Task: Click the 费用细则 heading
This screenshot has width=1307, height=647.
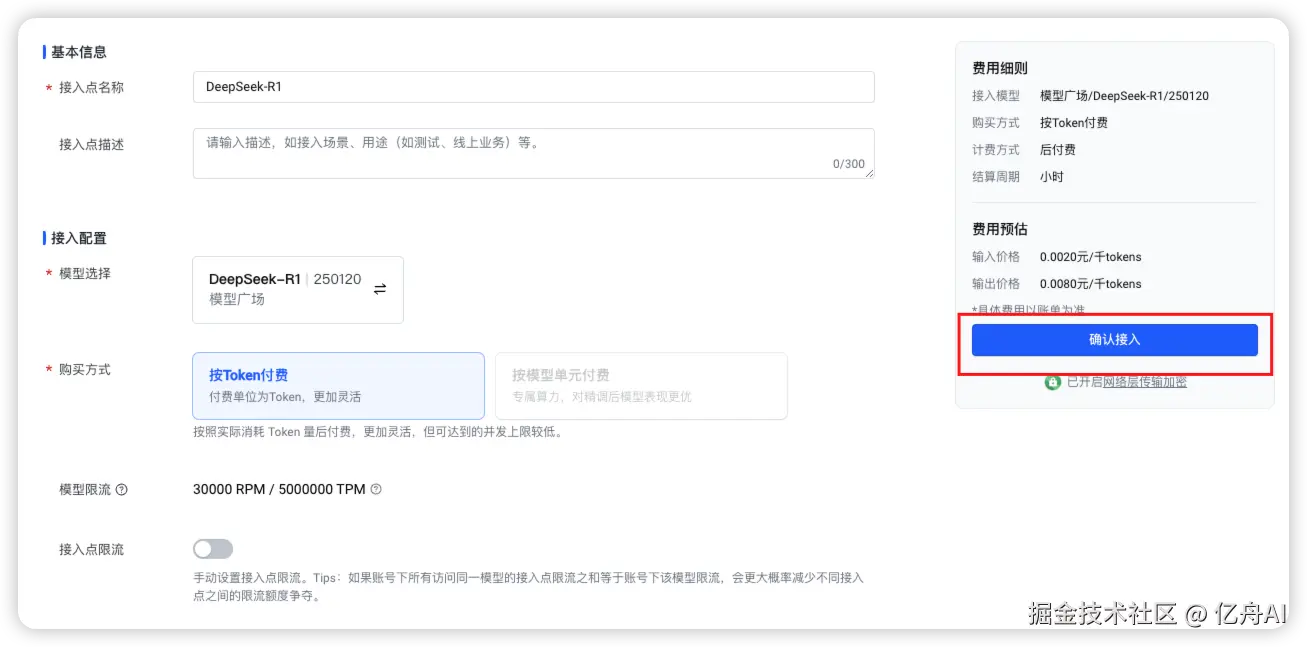Action: [x=1000, y=69]
